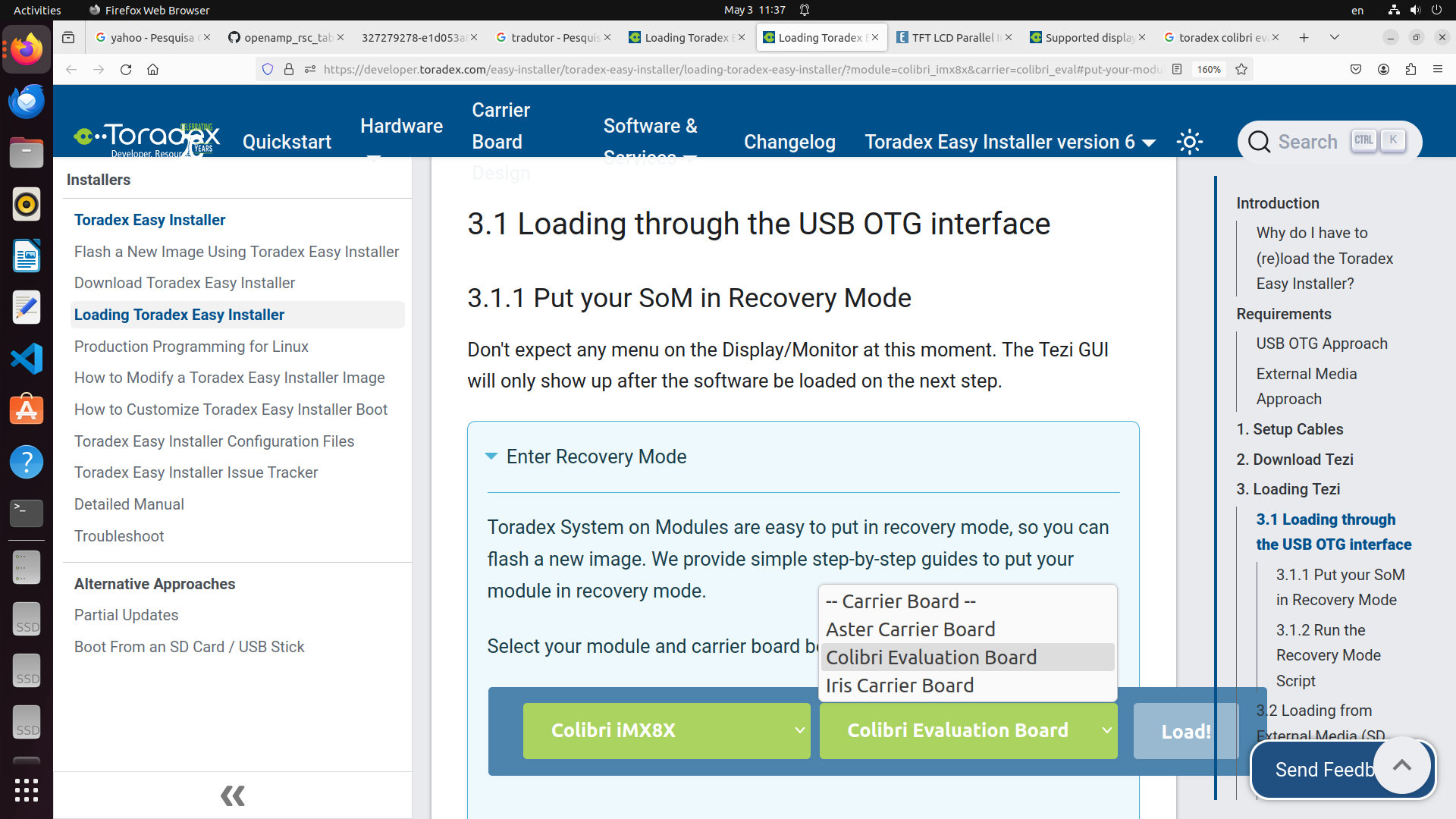Open the Changelog page

(789, 142)
